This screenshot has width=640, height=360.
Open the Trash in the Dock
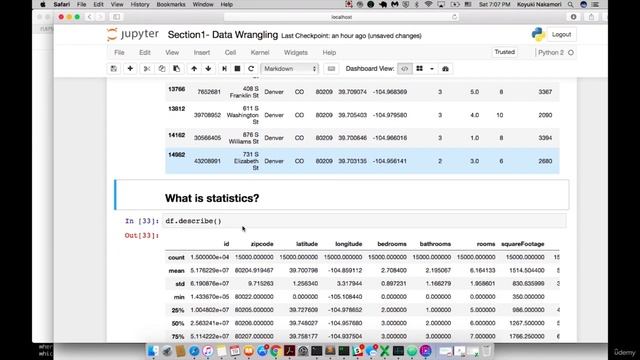[x=487, y=351]
